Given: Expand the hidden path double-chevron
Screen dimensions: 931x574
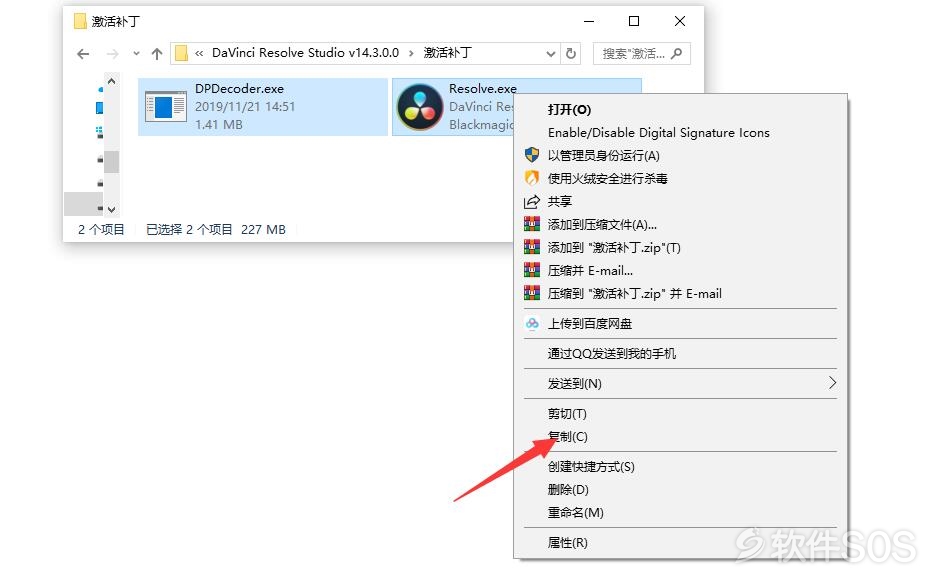Looking at the screenshot, I should click(x=199, y=53).
